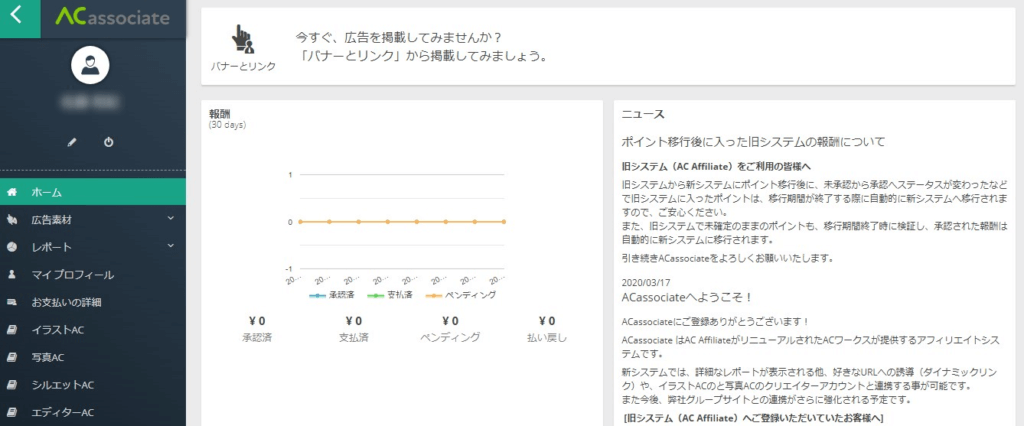The image size is (1024, 426).
Task: Select the 報酬 chart title
Action: coord(219,114)
